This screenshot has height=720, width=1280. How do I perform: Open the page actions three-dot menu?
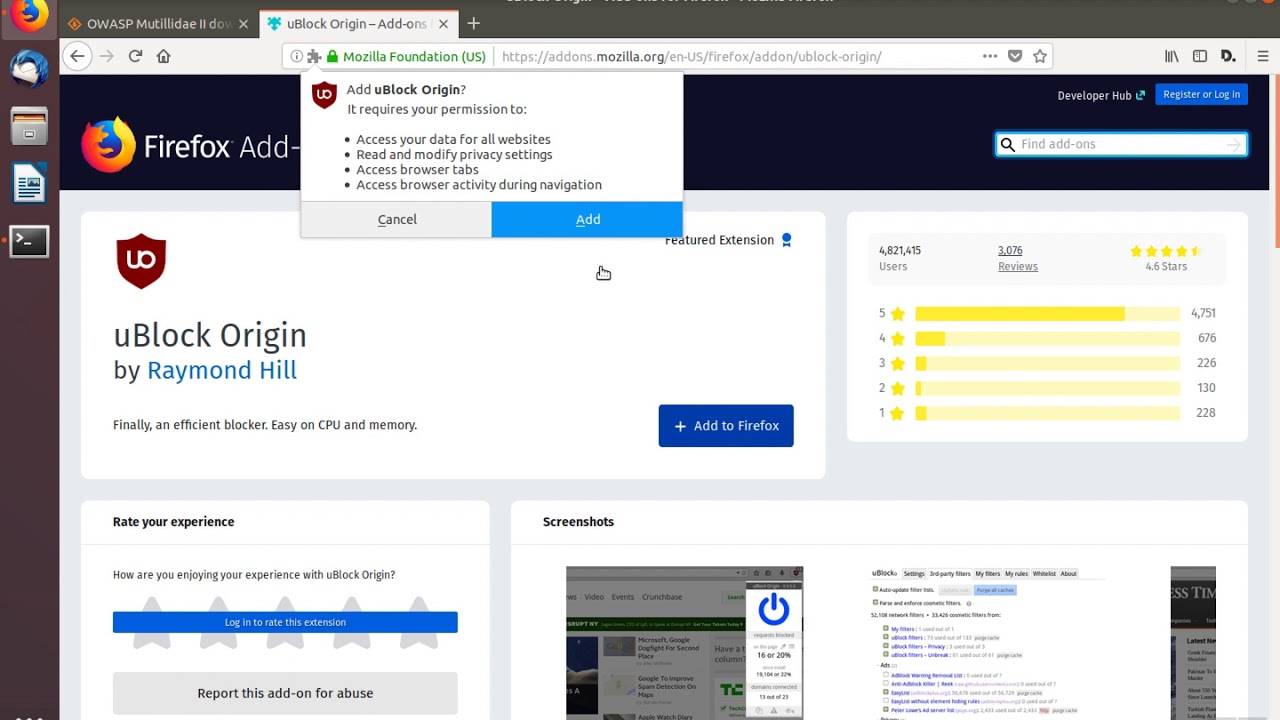pos(990,56)
